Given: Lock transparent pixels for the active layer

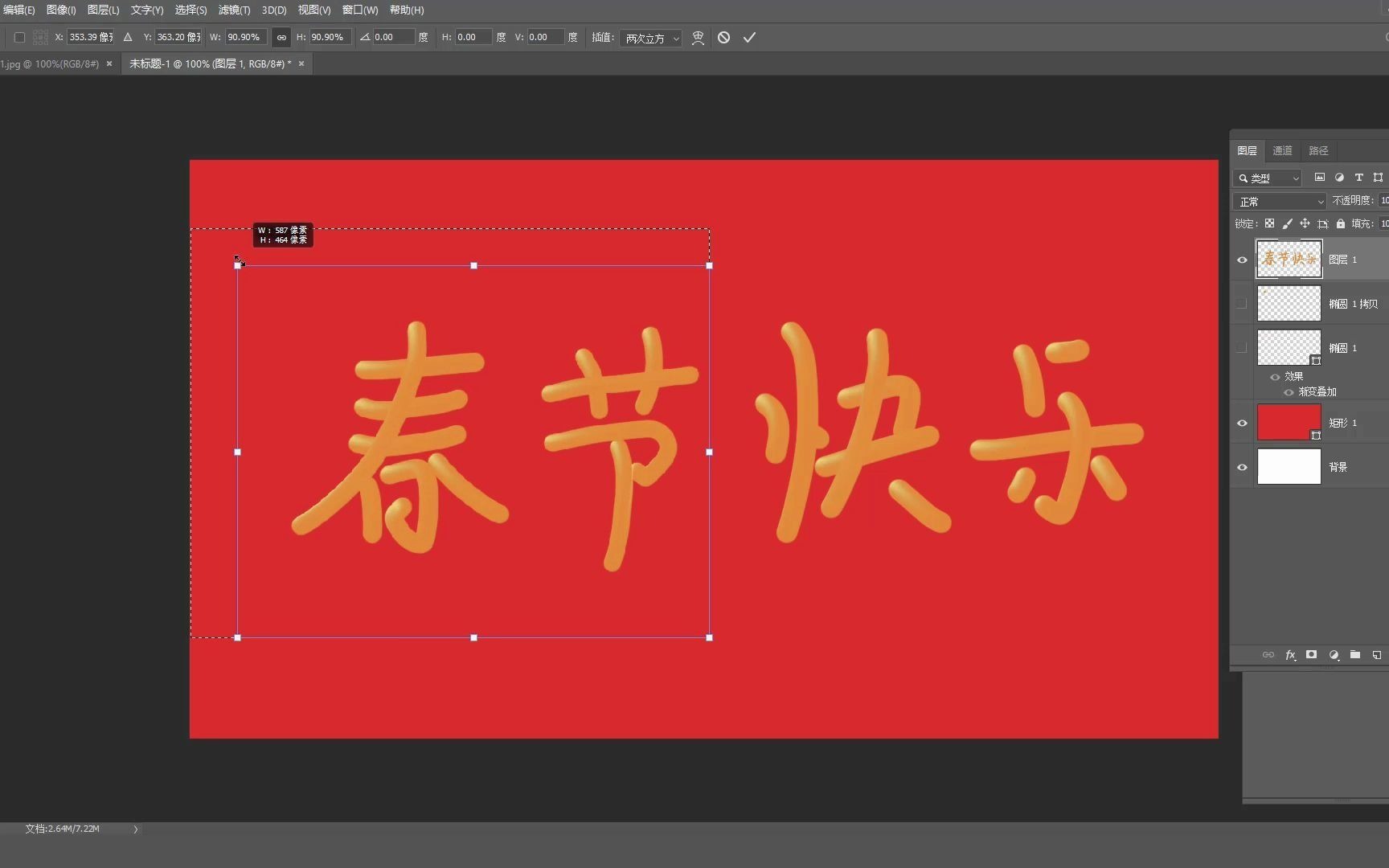Looking at the screenshot, I should click(x=1269, y=223).
